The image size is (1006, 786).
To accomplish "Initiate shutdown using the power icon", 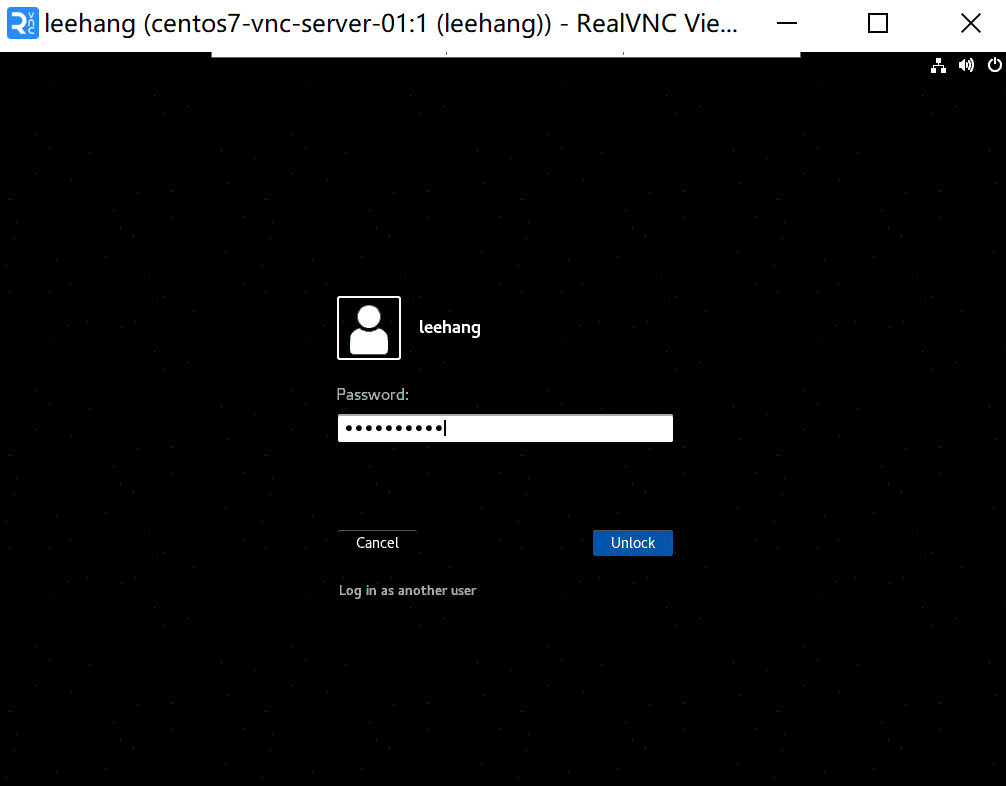I will coord(994,65).
